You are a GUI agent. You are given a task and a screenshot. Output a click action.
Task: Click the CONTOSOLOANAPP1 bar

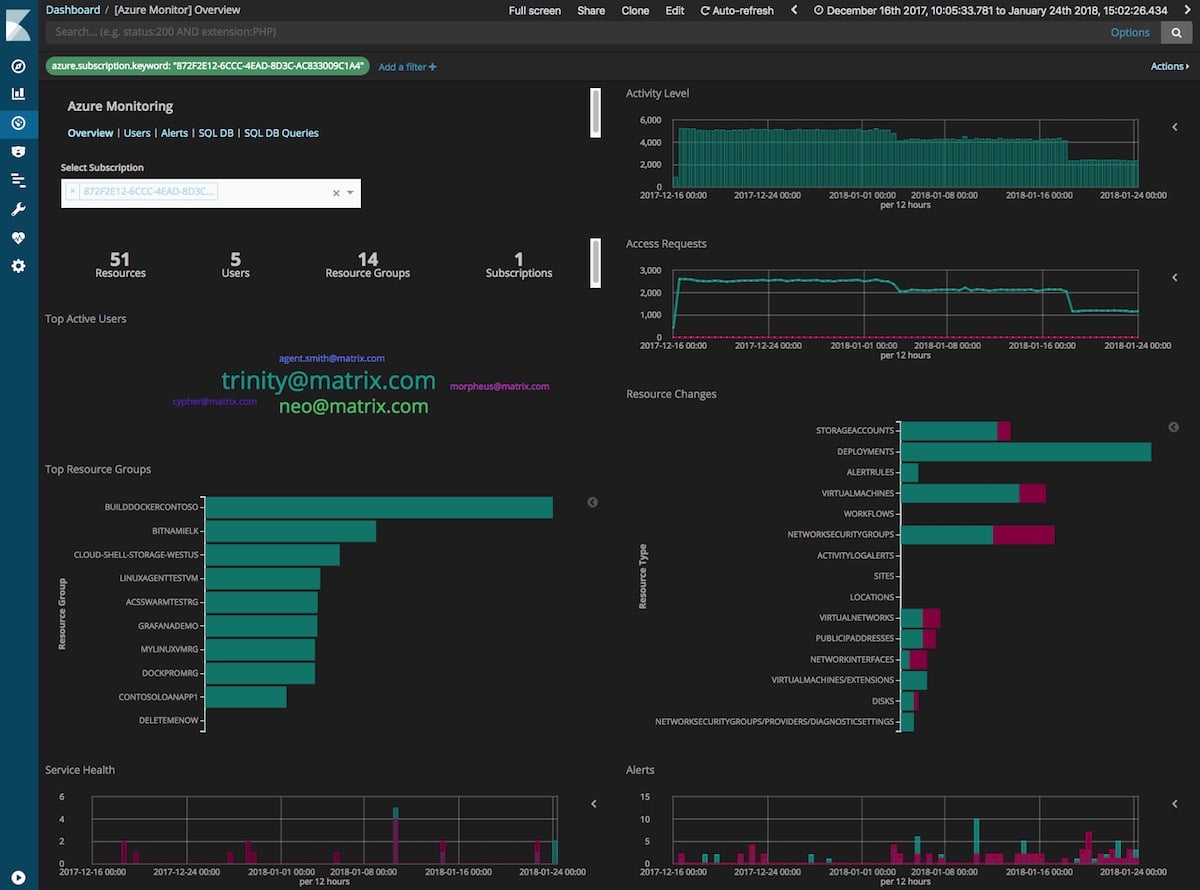click(246, 696)
